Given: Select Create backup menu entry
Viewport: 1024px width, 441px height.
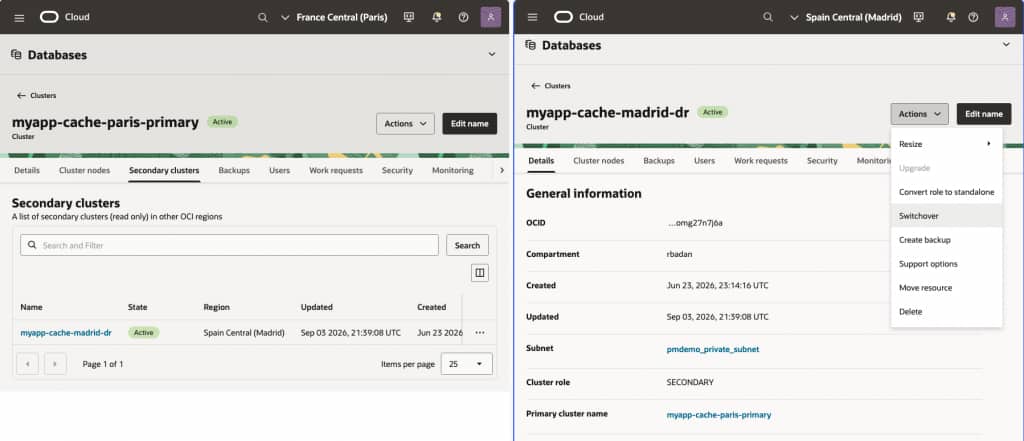Looking at the screenshot, I should point(946,240).
